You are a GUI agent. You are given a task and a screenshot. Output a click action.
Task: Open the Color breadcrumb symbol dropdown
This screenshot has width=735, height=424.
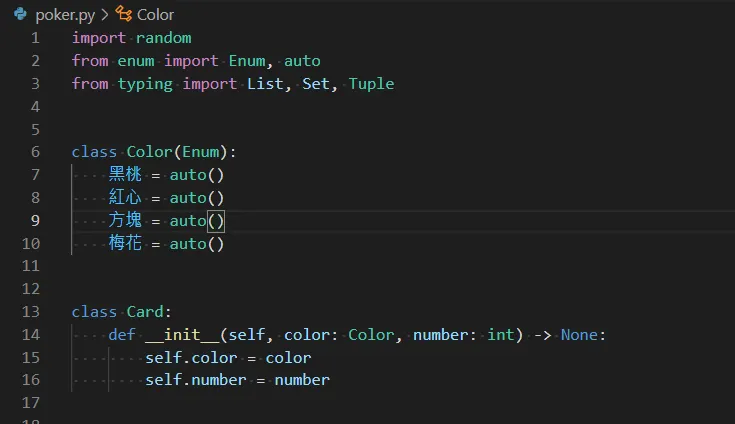click(155, 15)
